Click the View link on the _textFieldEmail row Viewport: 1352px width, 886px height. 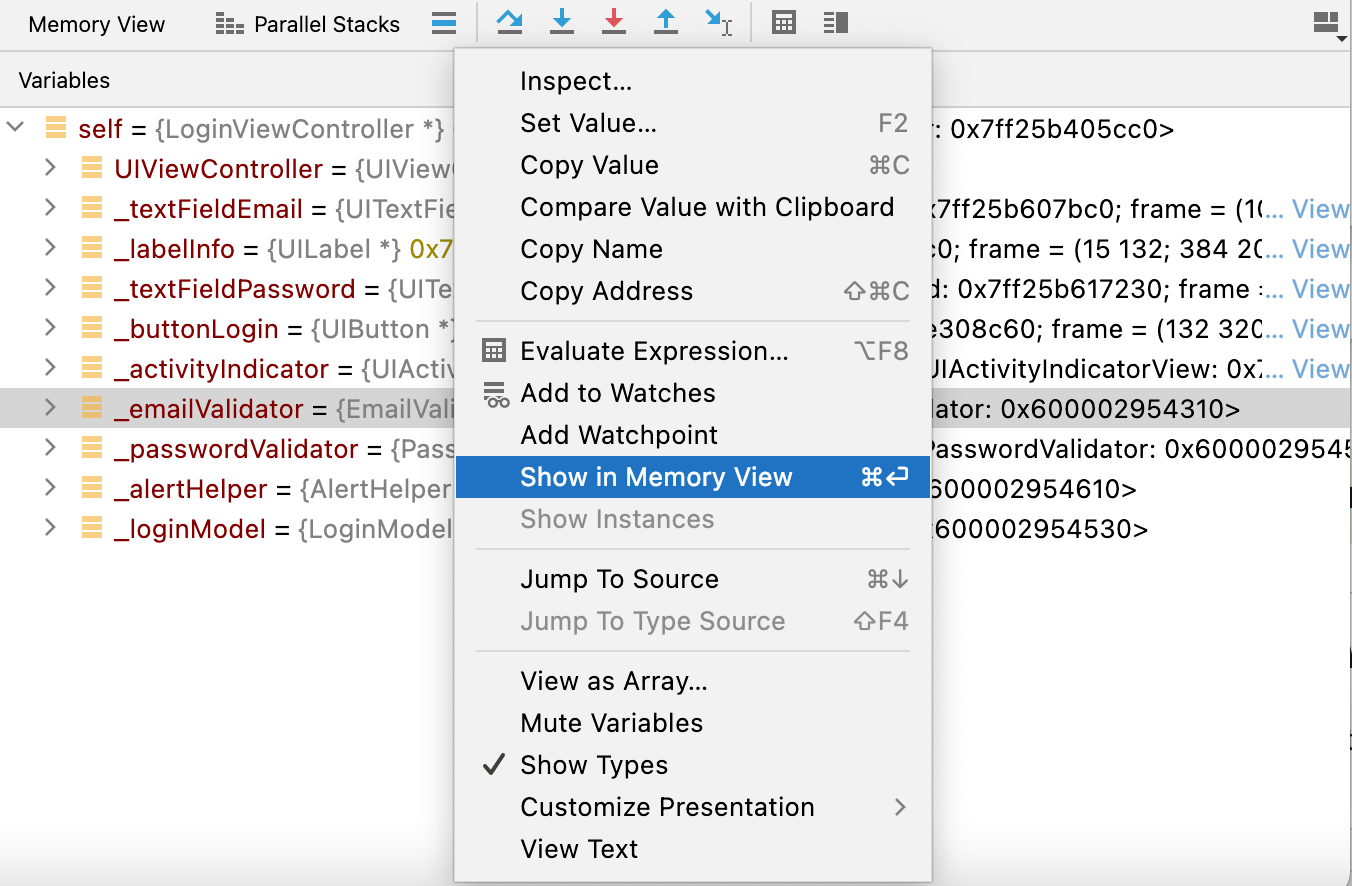1320,209
